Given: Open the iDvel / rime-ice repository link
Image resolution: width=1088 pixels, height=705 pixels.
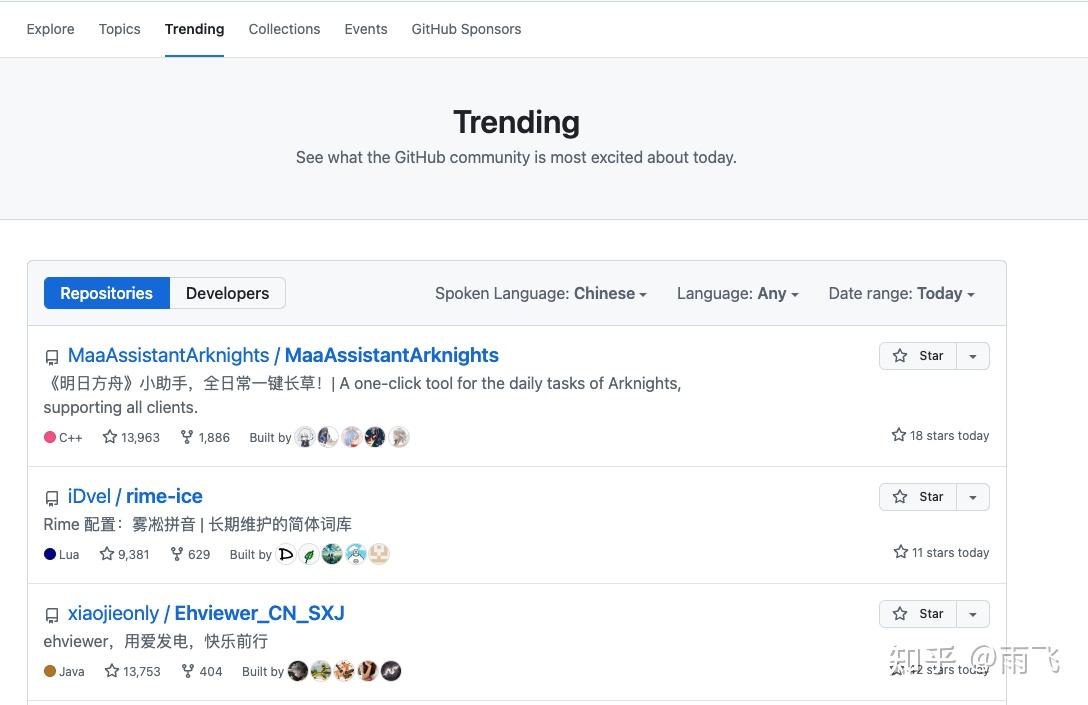Looking at the screenshot, I should [134, 496].
